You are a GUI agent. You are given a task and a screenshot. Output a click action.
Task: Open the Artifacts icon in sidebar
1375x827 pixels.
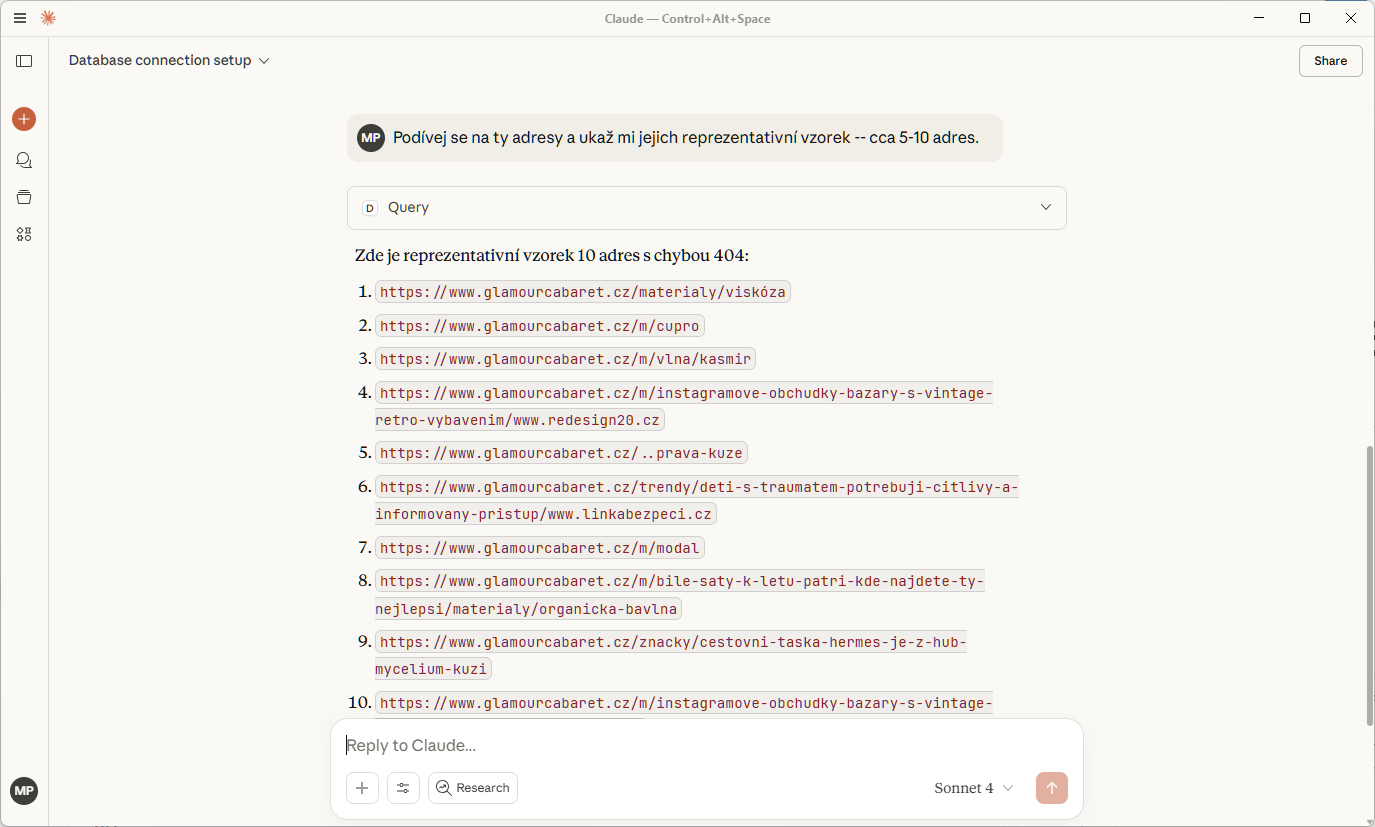point(24,234)
